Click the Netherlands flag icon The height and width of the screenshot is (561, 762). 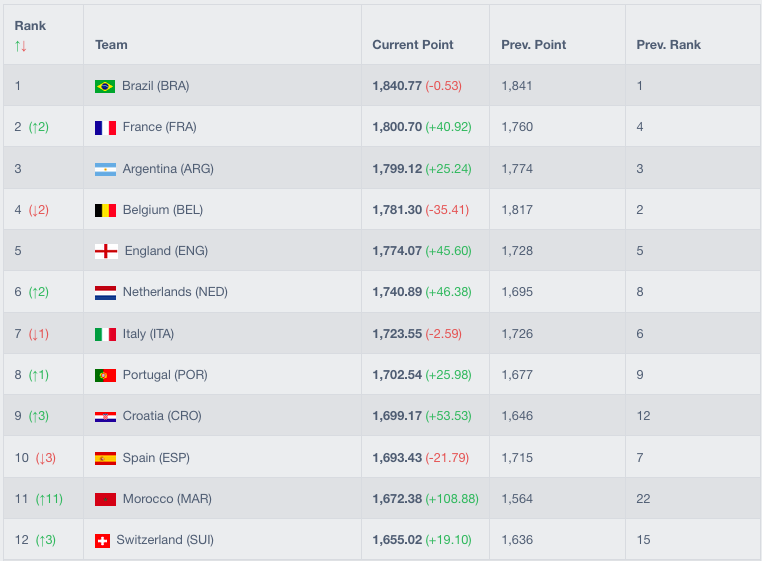[105, 292]
